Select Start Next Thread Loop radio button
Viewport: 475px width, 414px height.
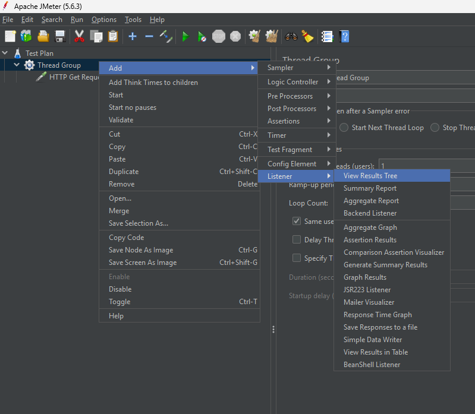[x=344, y=127]
